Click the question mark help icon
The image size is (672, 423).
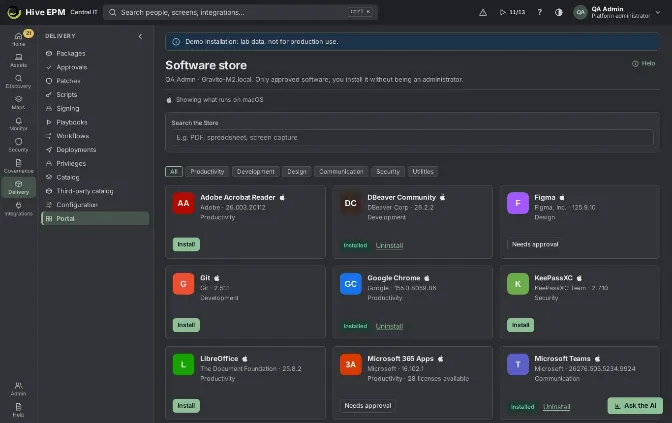click(x=540, y=12)
